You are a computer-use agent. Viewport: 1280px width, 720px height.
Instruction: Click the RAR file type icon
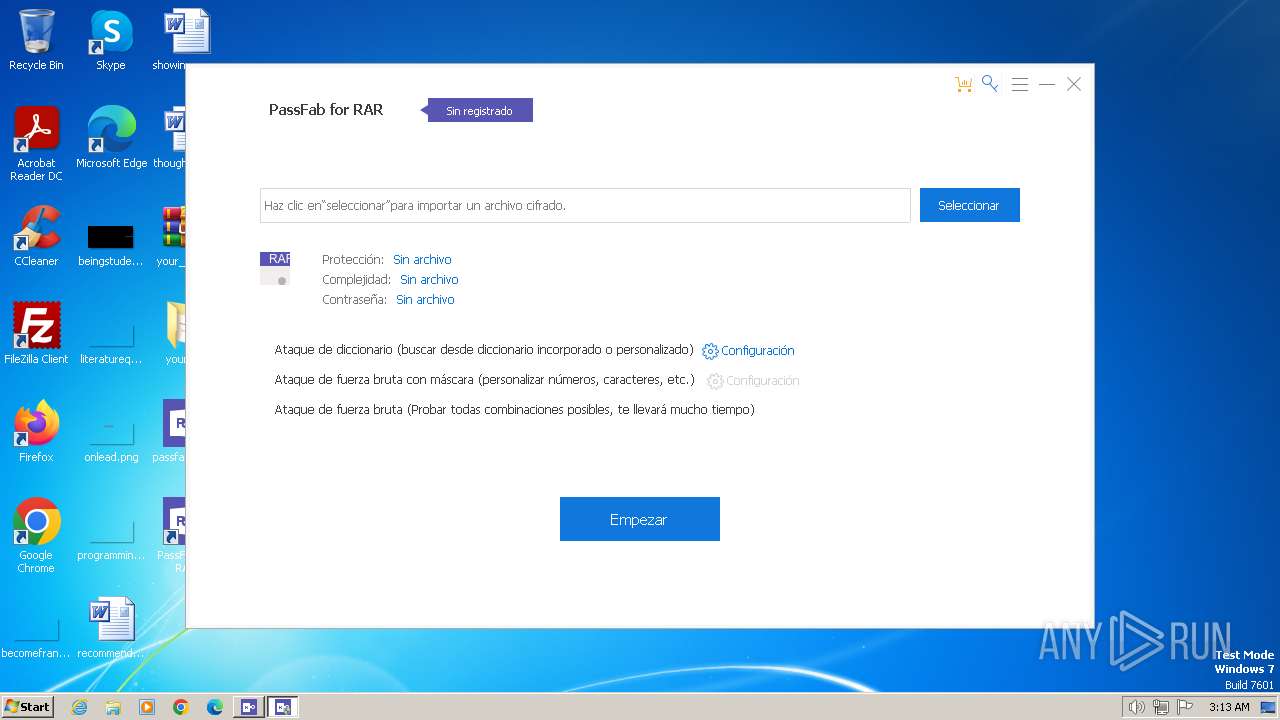pos(275,268)
